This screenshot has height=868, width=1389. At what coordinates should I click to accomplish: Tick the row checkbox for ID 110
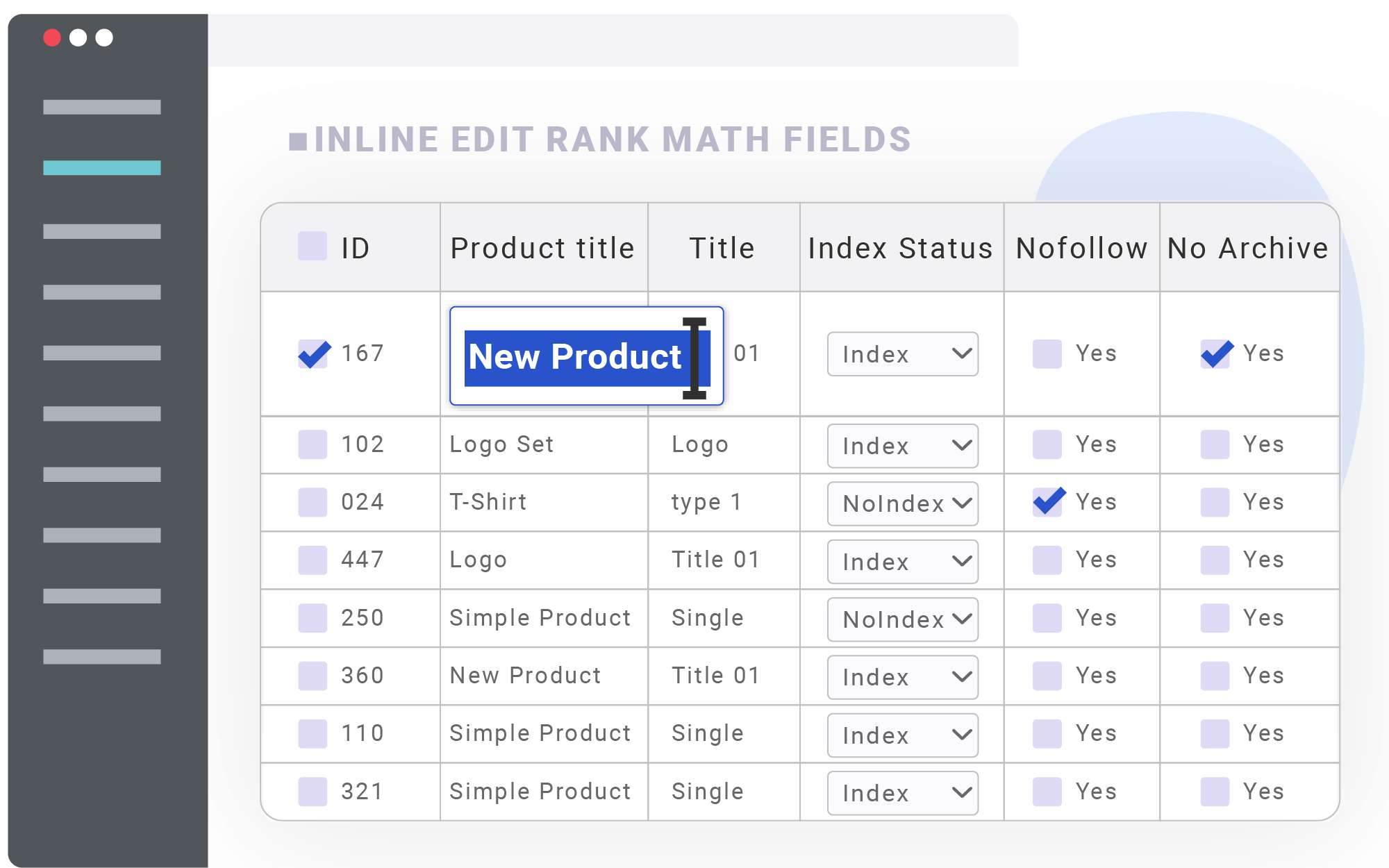(x=313, y=734)
